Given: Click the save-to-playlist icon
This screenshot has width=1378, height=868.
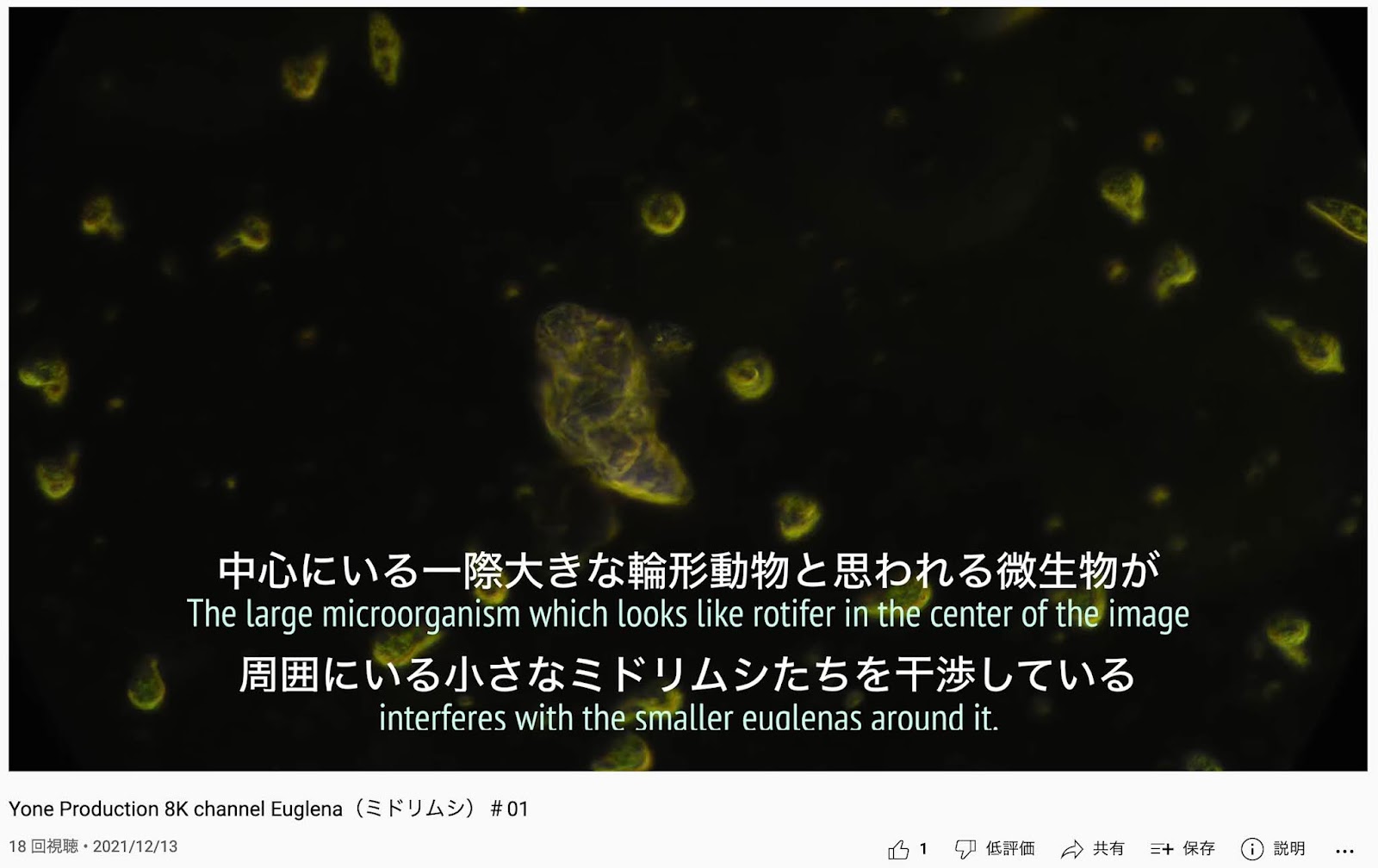Looking at the screenshot, I should pos(1162,849).
